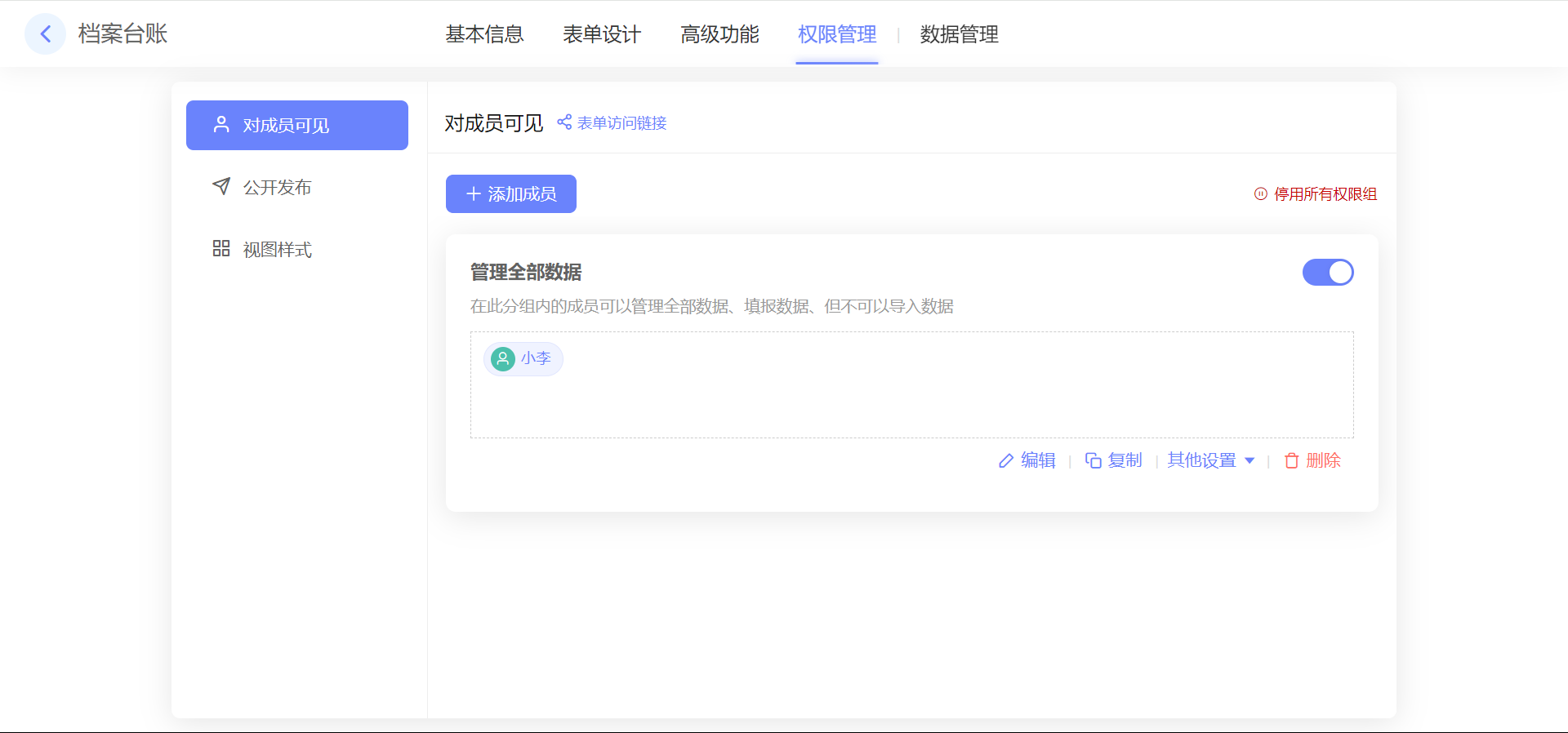1568x733 pixels.
Task: Switch to the 表单设计 tab
Action: click(602, 34)
